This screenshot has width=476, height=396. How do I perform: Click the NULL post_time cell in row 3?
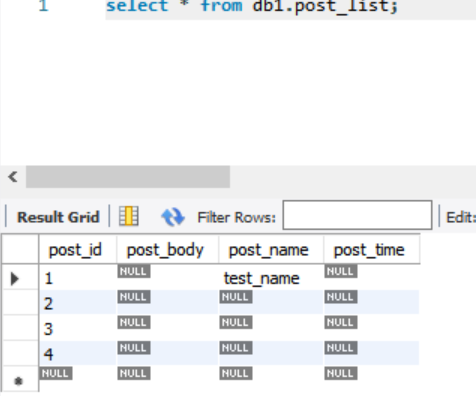coord(372,328)
